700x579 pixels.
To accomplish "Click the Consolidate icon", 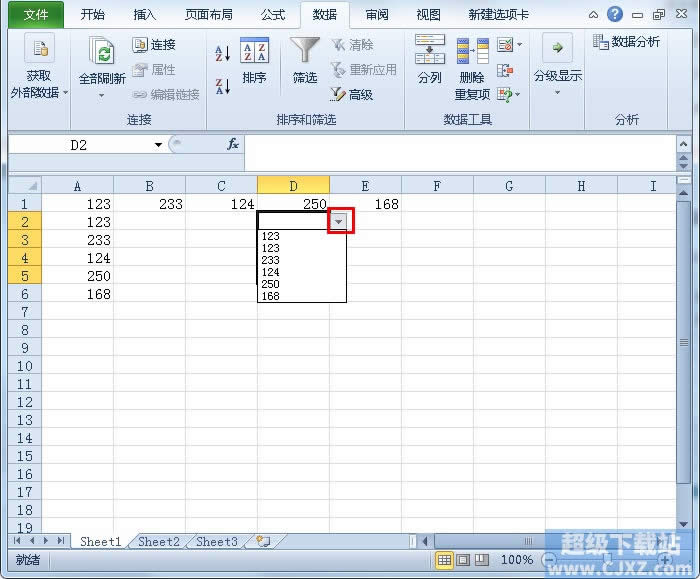I will pos(505,70).
